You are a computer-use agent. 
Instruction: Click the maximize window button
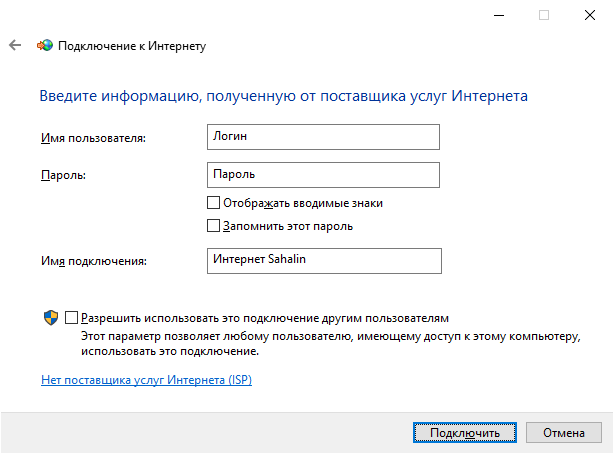(x=544, y=15)
